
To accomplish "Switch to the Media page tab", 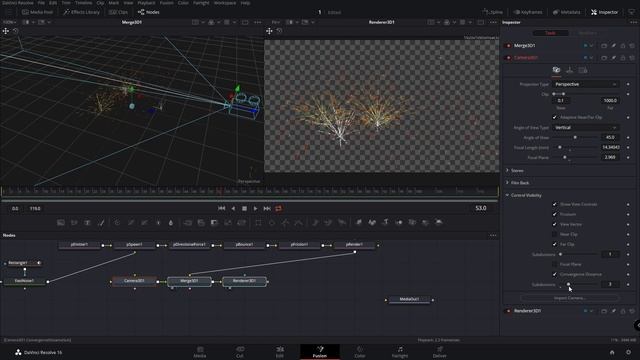I will pyautogui.click(x=200, y=352).
